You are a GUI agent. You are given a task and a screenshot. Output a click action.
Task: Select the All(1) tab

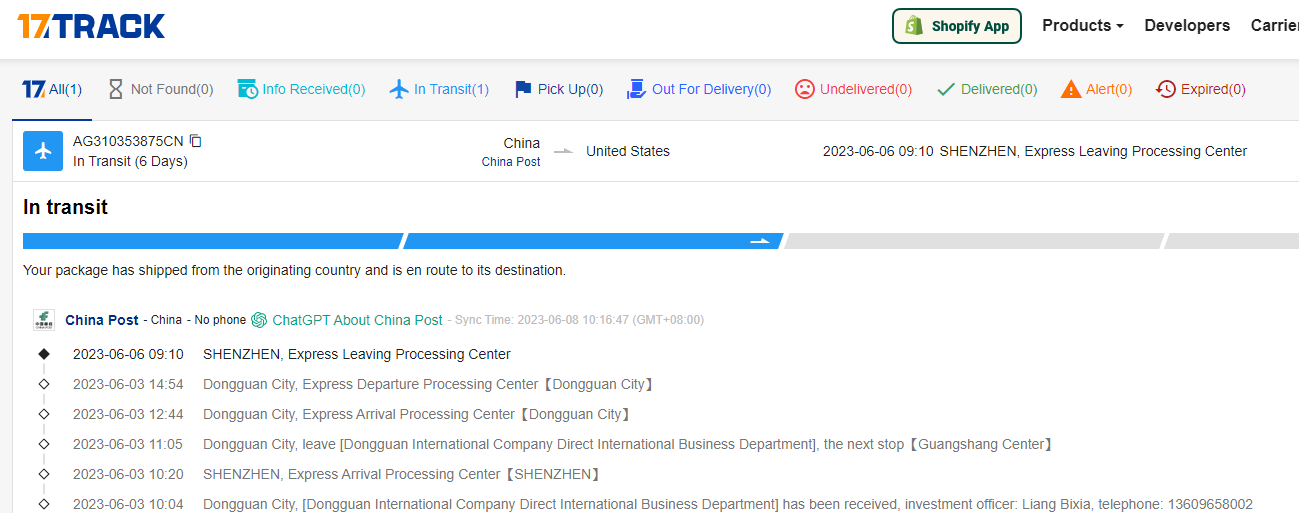tap(52, 89)
